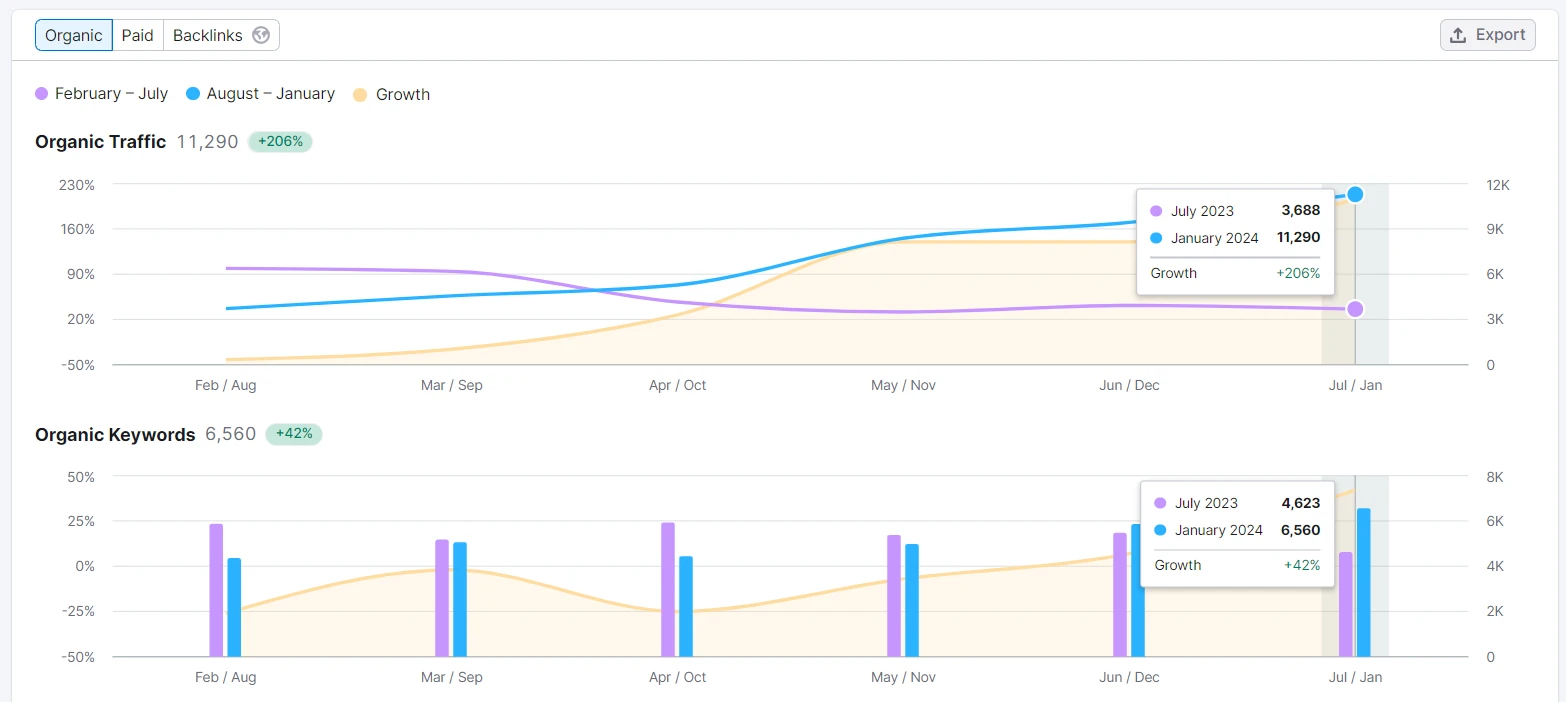Click the blue Feb / Aug keyword bar
The height and width of the screenshot is (702, 1566).
(x=234, y=607)
